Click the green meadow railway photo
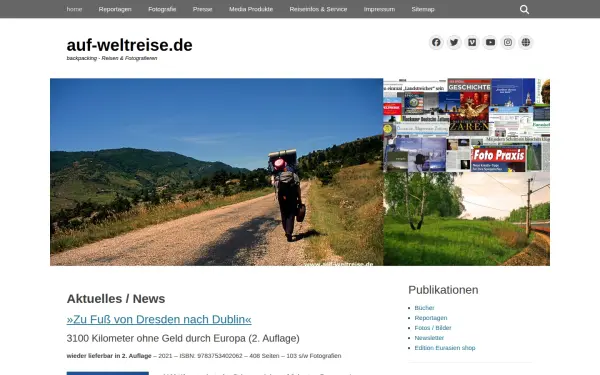Viewport: 600px width, 375px height. click(466, 218)
